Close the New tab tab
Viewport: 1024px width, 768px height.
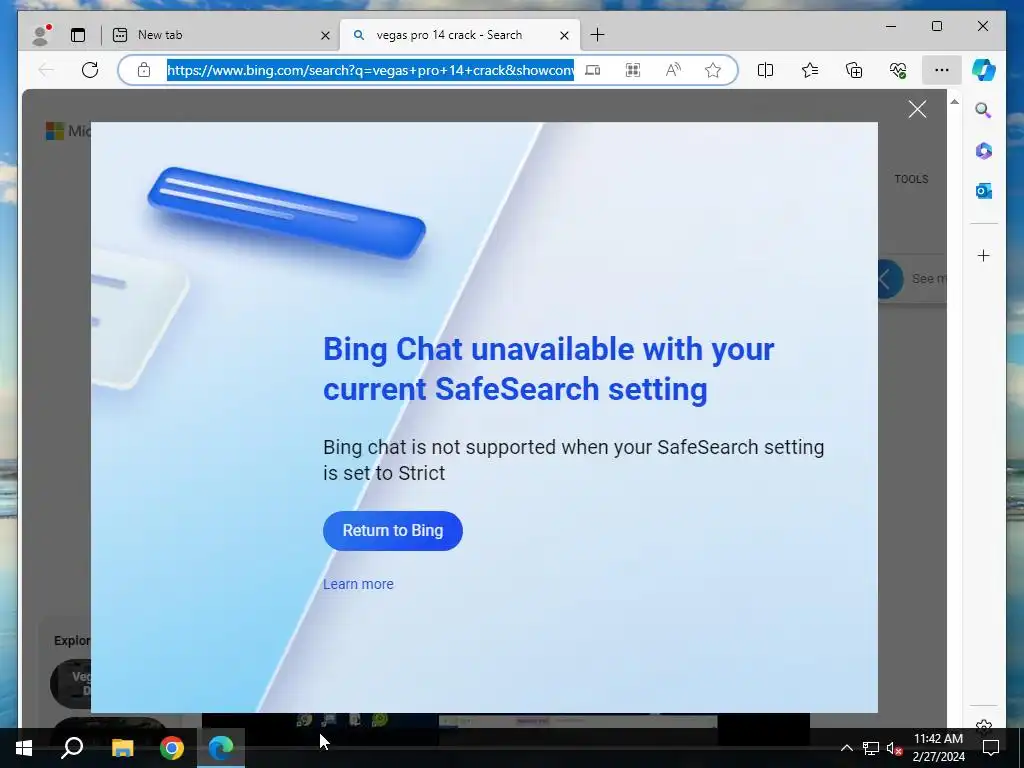pyautogui.click(x=325, y=35)
